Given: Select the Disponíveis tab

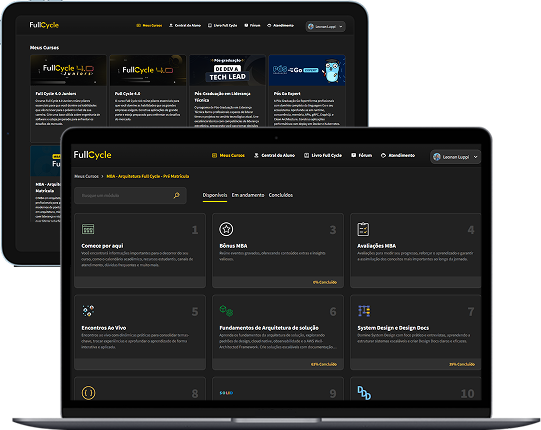Looking at the screenshot, I should point(215,195).
